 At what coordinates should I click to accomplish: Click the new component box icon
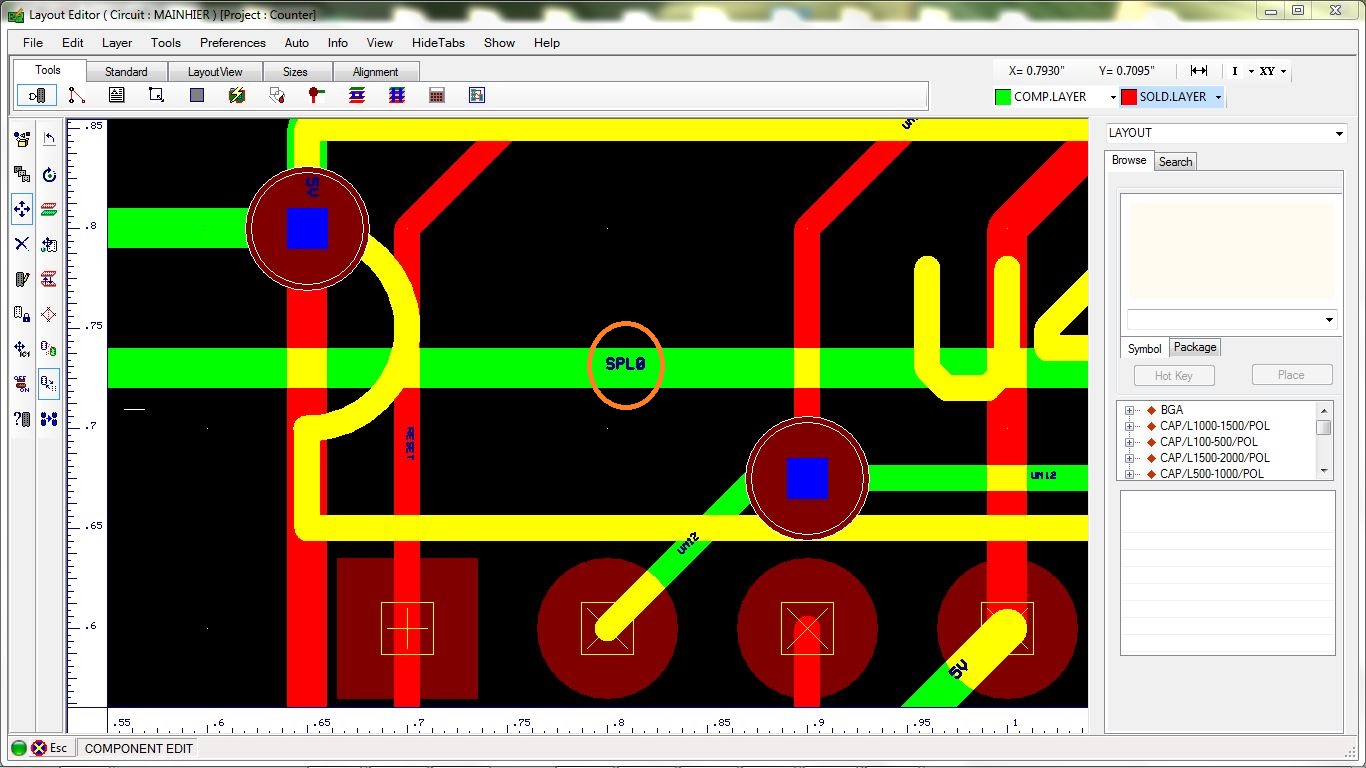(x=22, y=139)
